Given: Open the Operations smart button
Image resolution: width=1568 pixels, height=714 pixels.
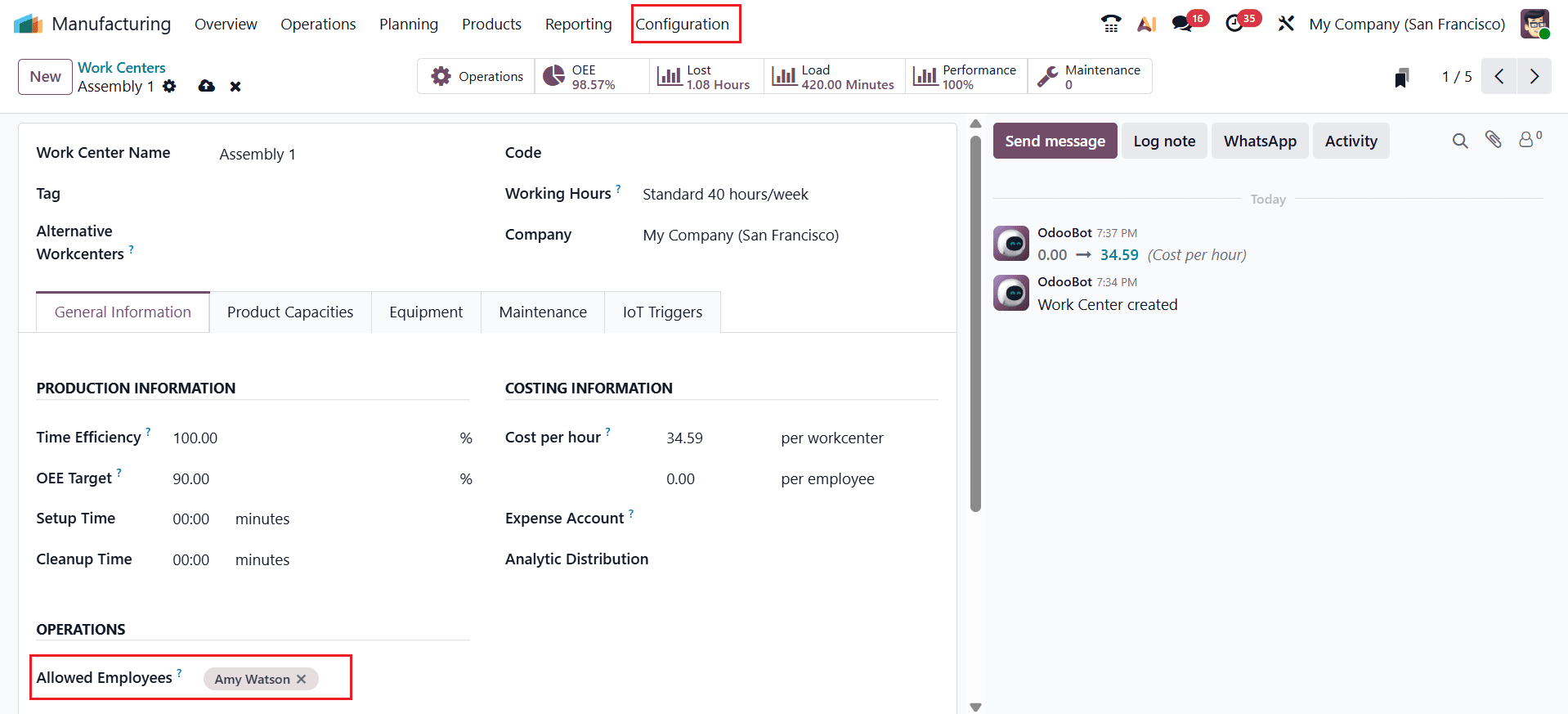Looking at the screenshot, I should pyautogui.click(x=477, y=76).
